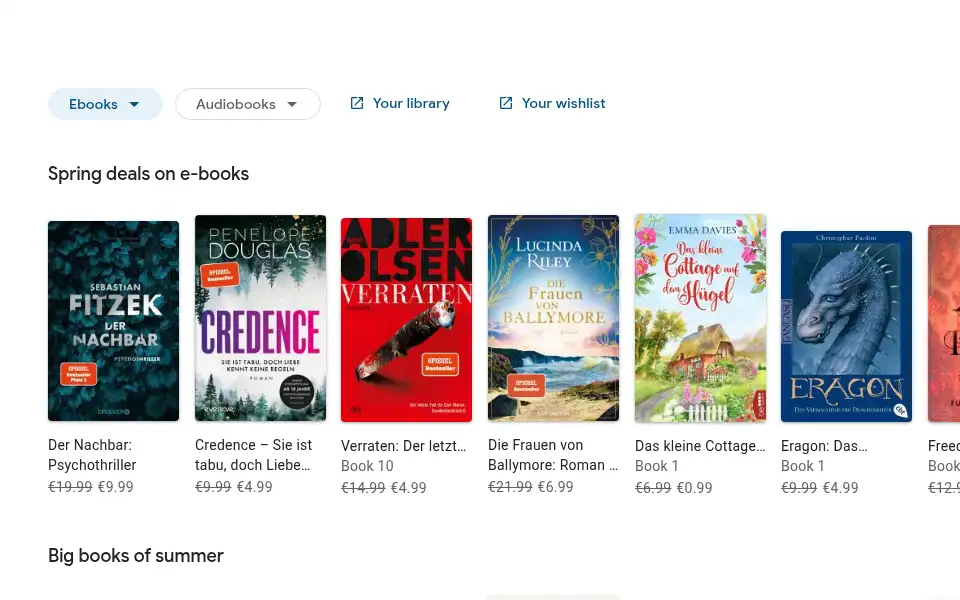Screen dimensions: 960x600
Task: Click 'Book 10' label under Verraten
Action: tap(367, 466)
